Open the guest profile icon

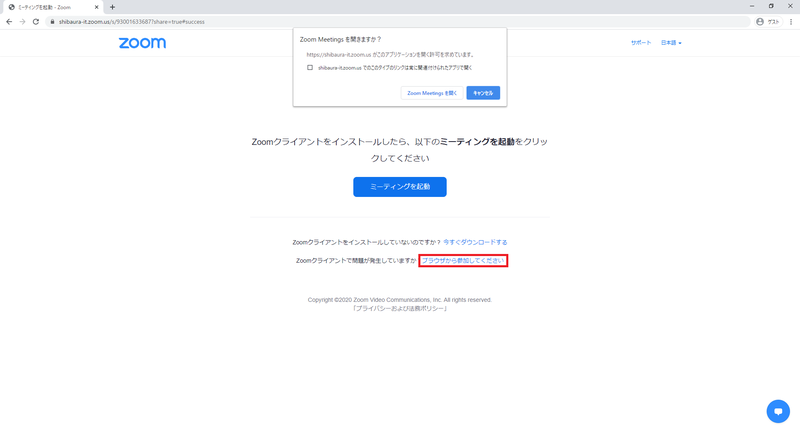click(768, 22)
